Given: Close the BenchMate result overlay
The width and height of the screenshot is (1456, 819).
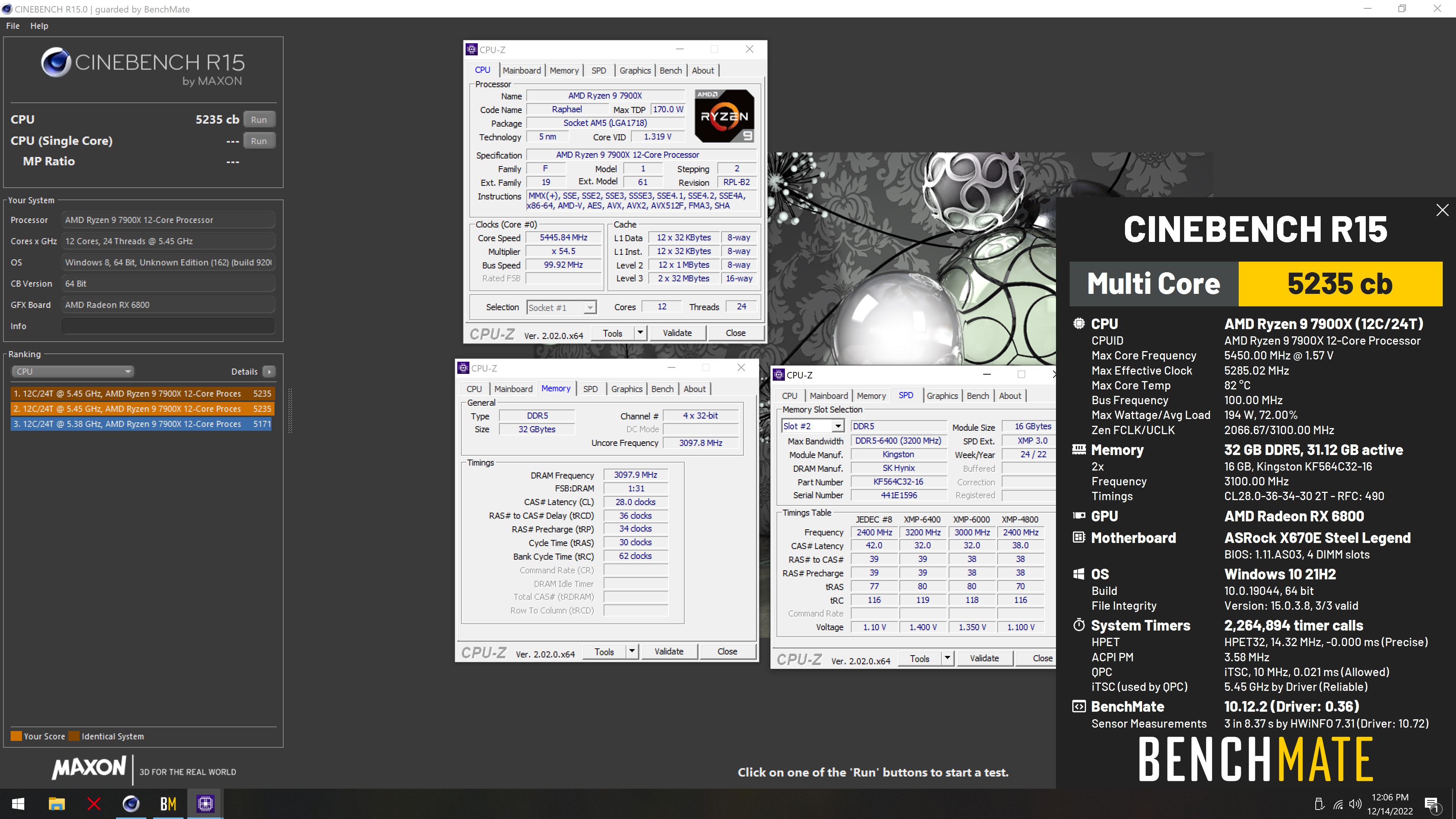Looking at the screenshot, I should 1442,210.
